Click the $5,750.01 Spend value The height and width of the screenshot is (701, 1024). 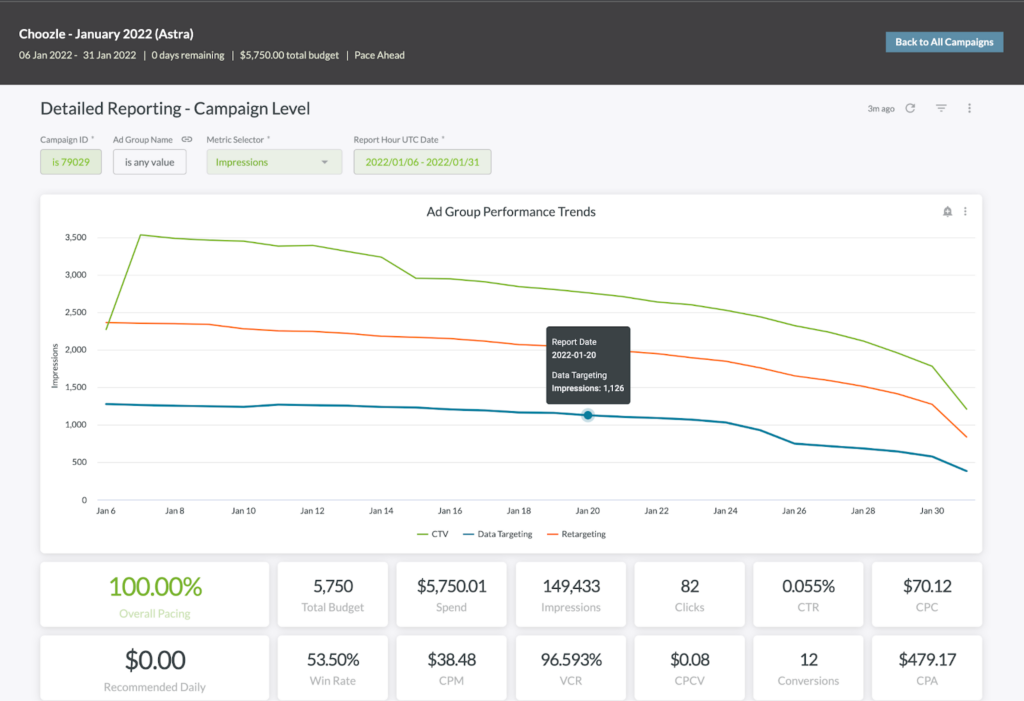coord(451,587)
